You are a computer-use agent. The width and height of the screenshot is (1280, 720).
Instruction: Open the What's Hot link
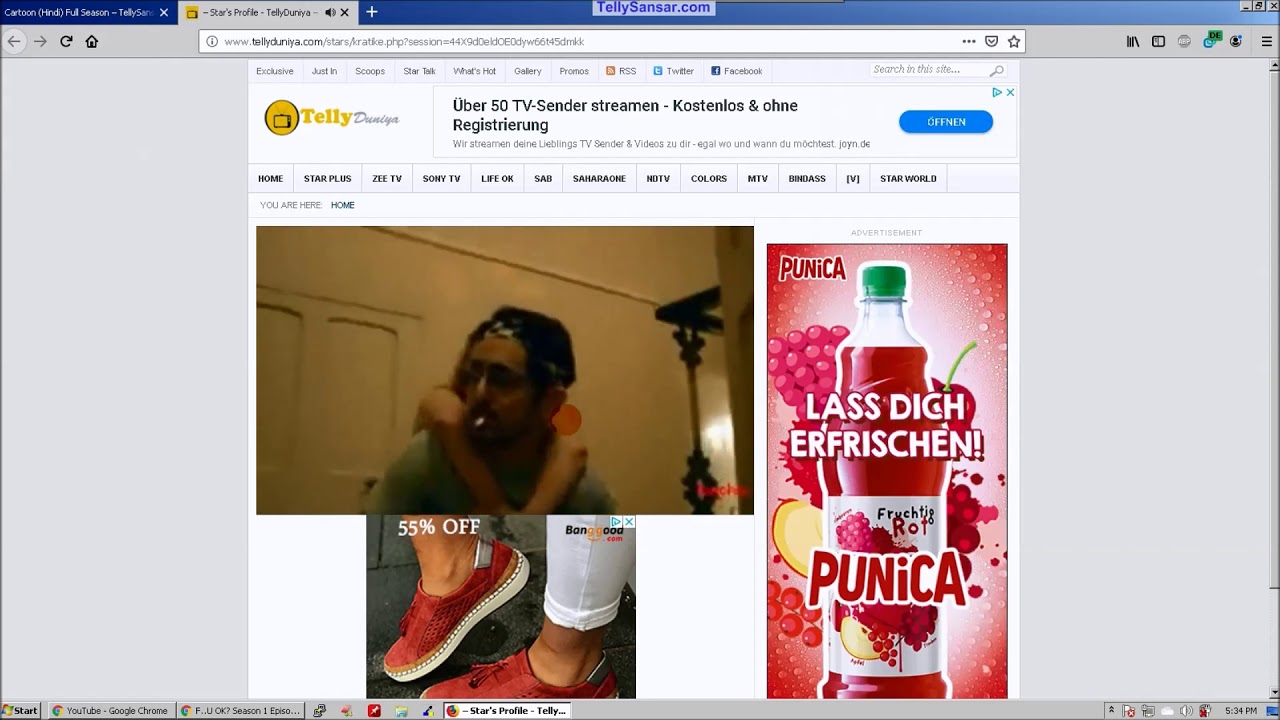point(474,71)
